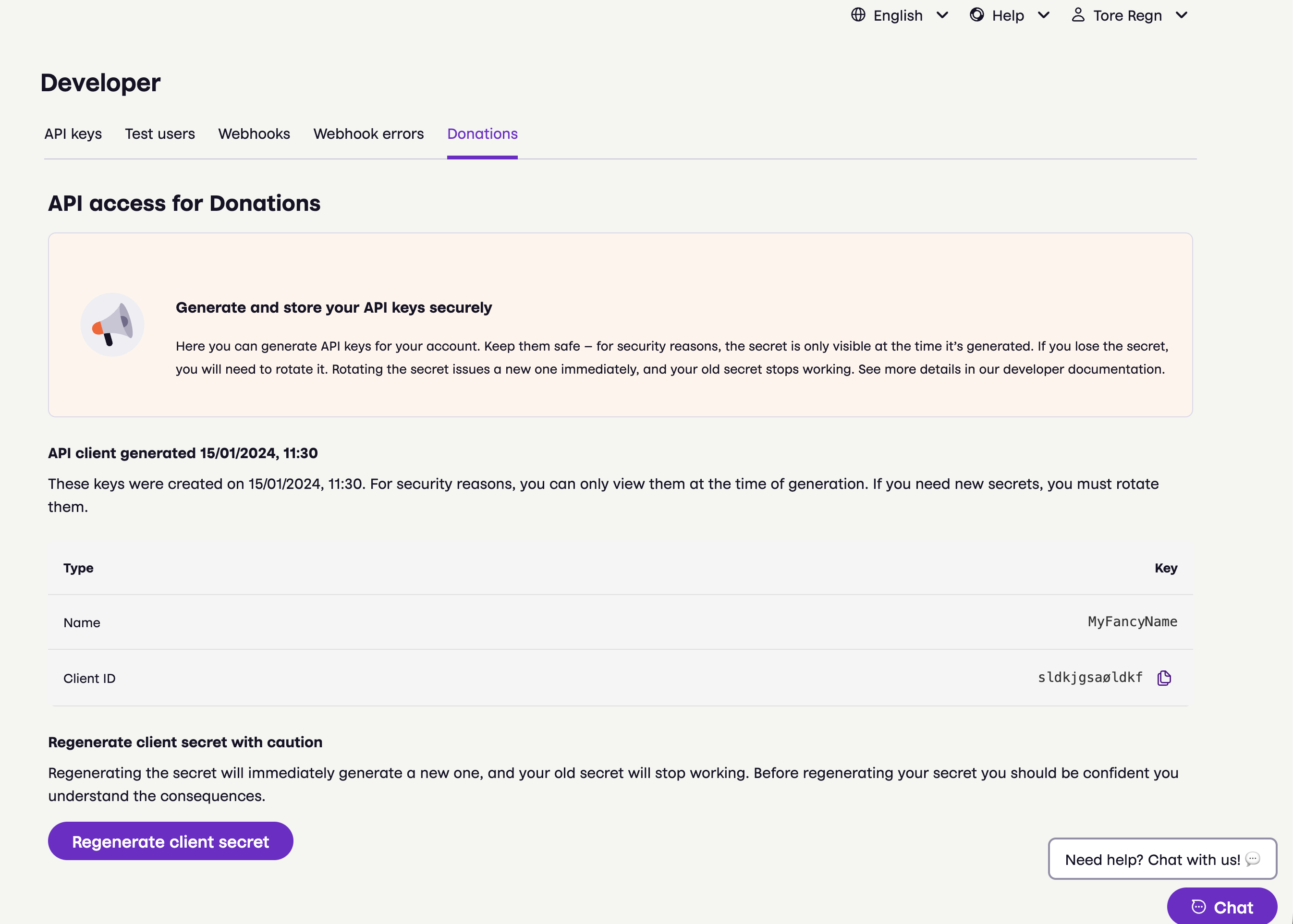Viewport: 1293px width, 924px height.
Task: Expand the Help menu chevron
Action: tap(1043, 15)
